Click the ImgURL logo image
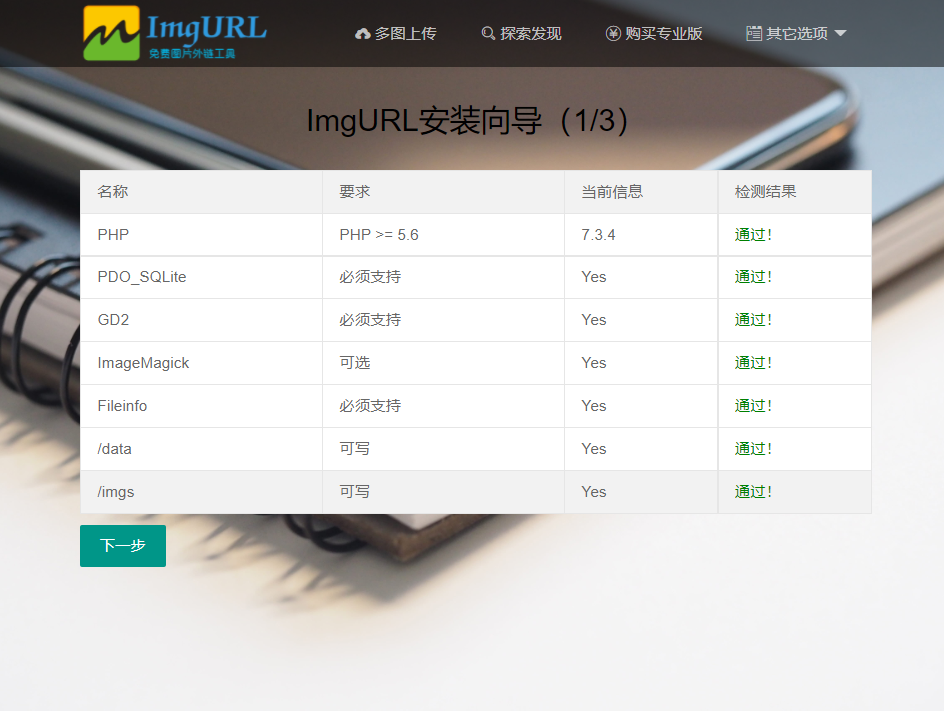The image size is (944, 711). 175,33
